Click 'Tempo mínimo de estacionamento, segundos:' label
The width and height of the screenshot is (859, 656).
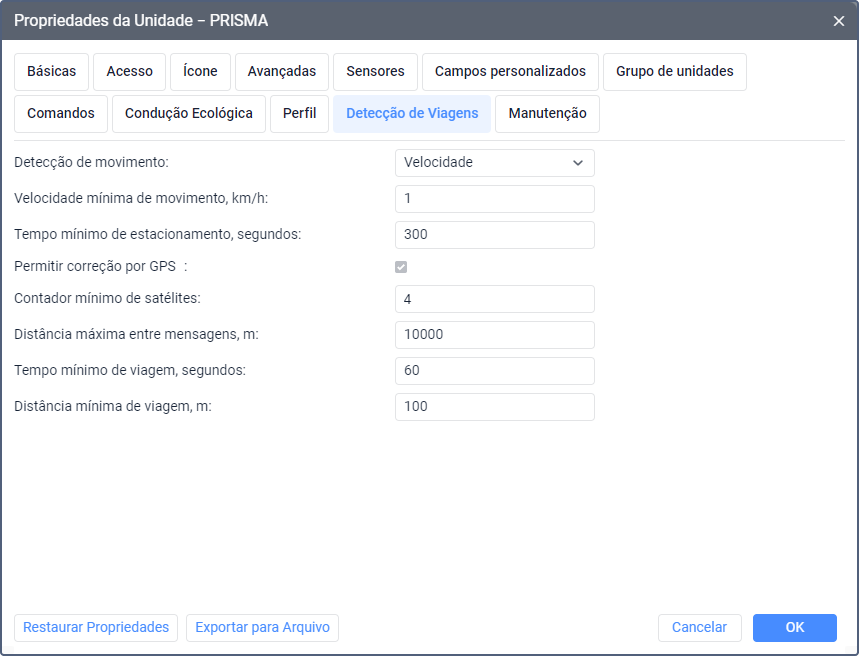click(x=158, y=235)
